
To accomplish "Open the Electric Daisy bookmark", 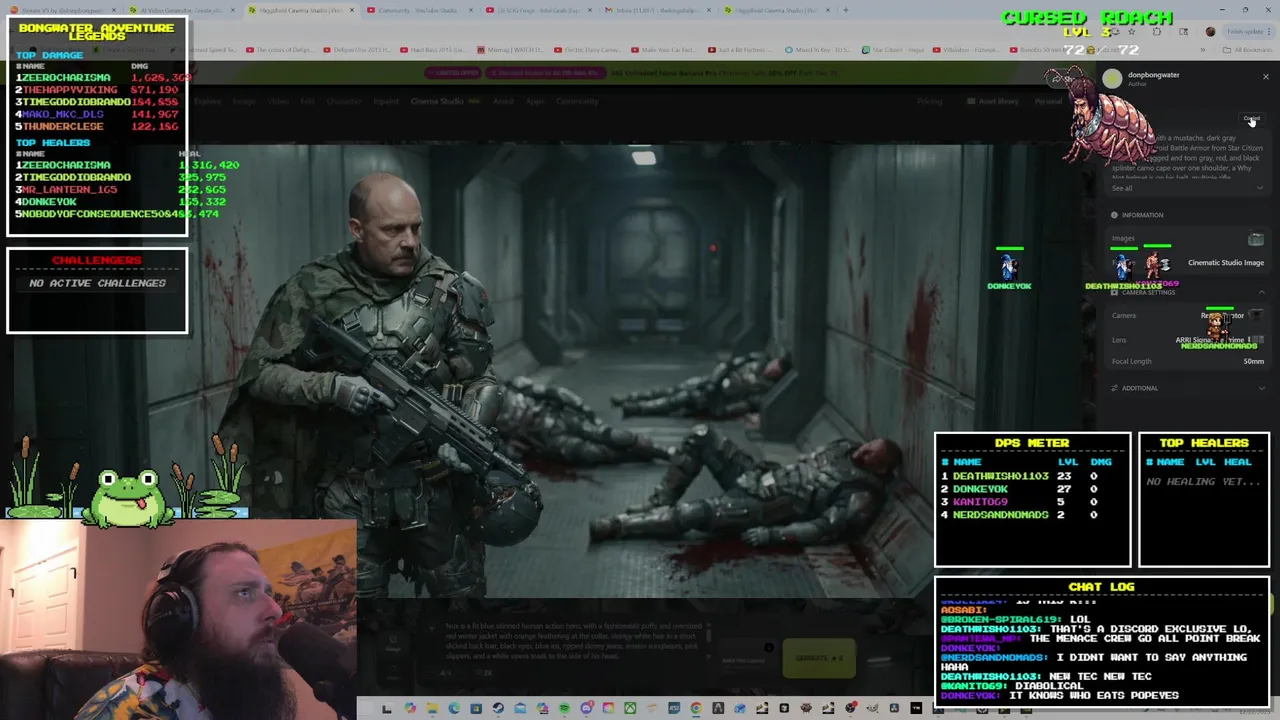I will 590,50.
